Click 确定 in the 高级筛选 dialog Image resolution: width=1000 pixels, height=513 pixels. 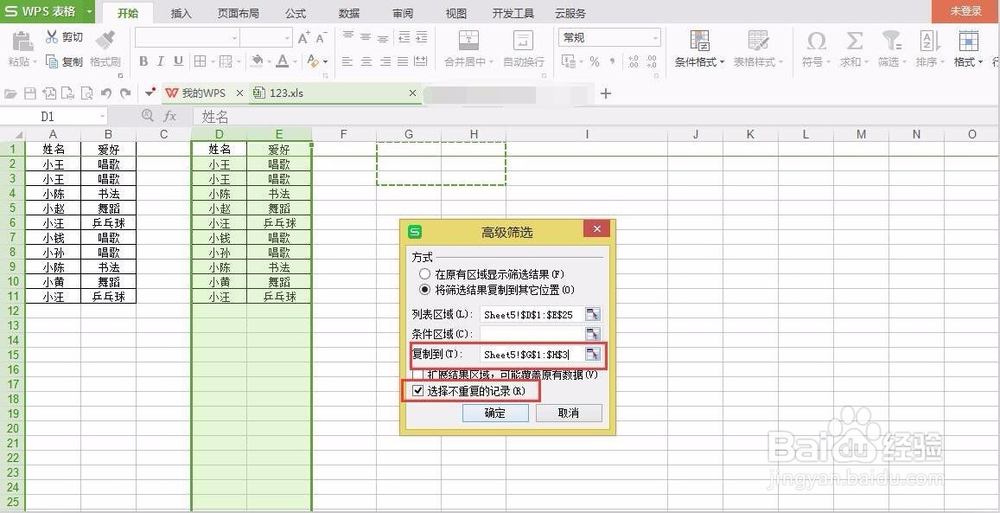click(x=495, y=413)
